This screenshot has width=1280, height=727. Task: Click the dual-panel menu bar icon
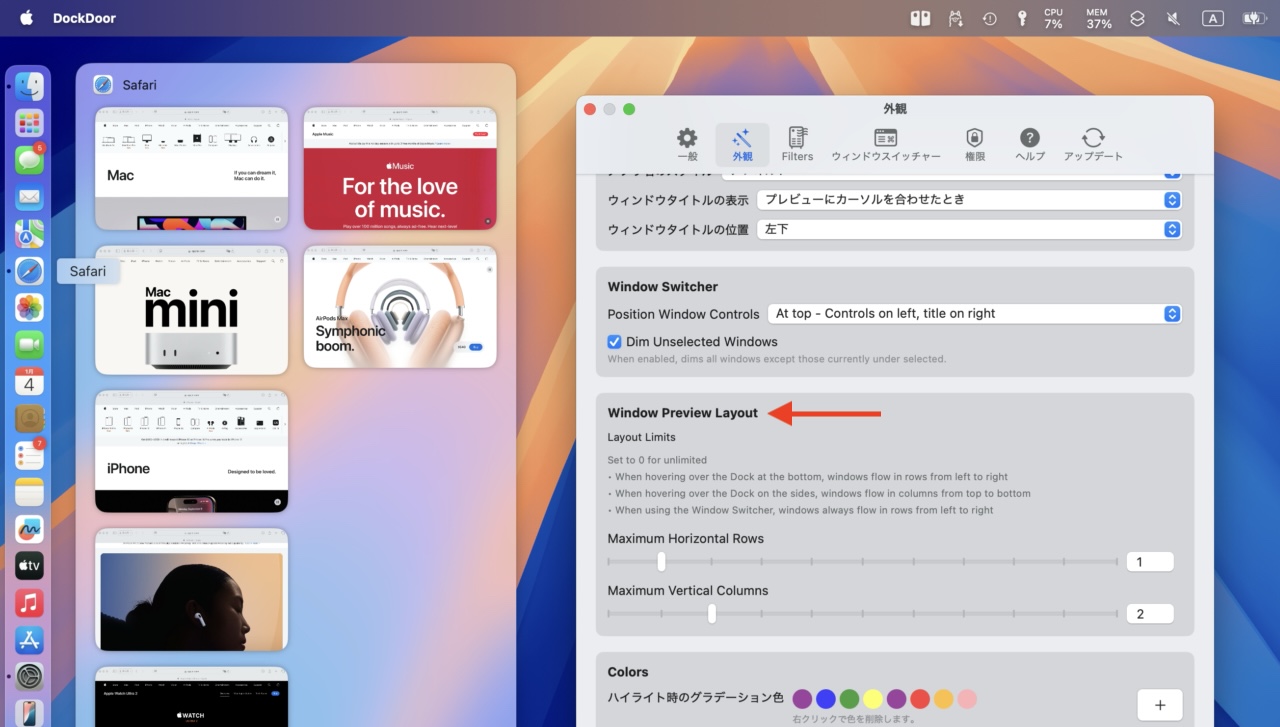point(921,18)
